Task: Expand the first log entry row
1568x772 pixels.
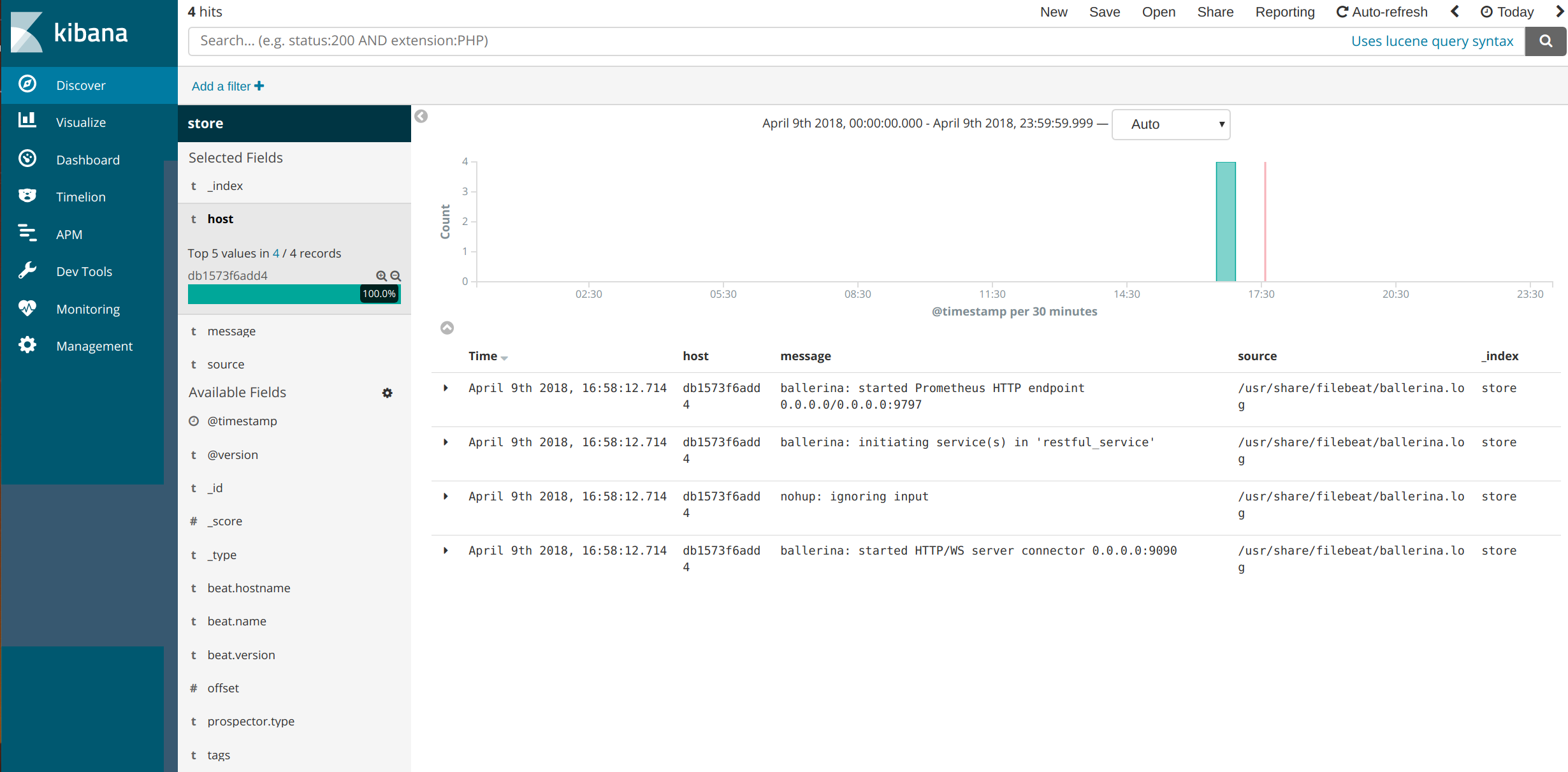Action: click(447, 387)
